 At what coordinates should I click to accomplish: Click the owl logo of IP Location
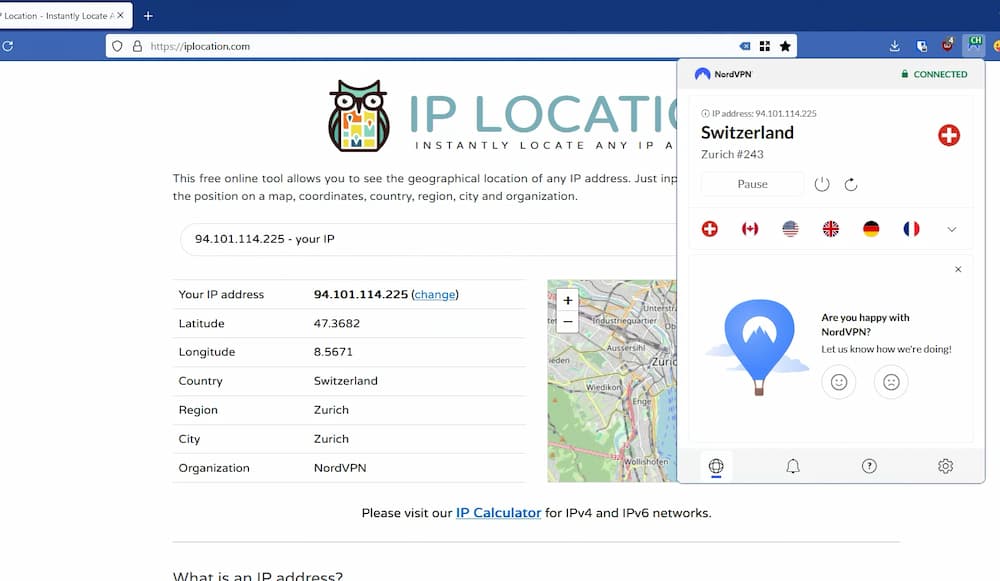pyautogui.click(x=358, y=116)
